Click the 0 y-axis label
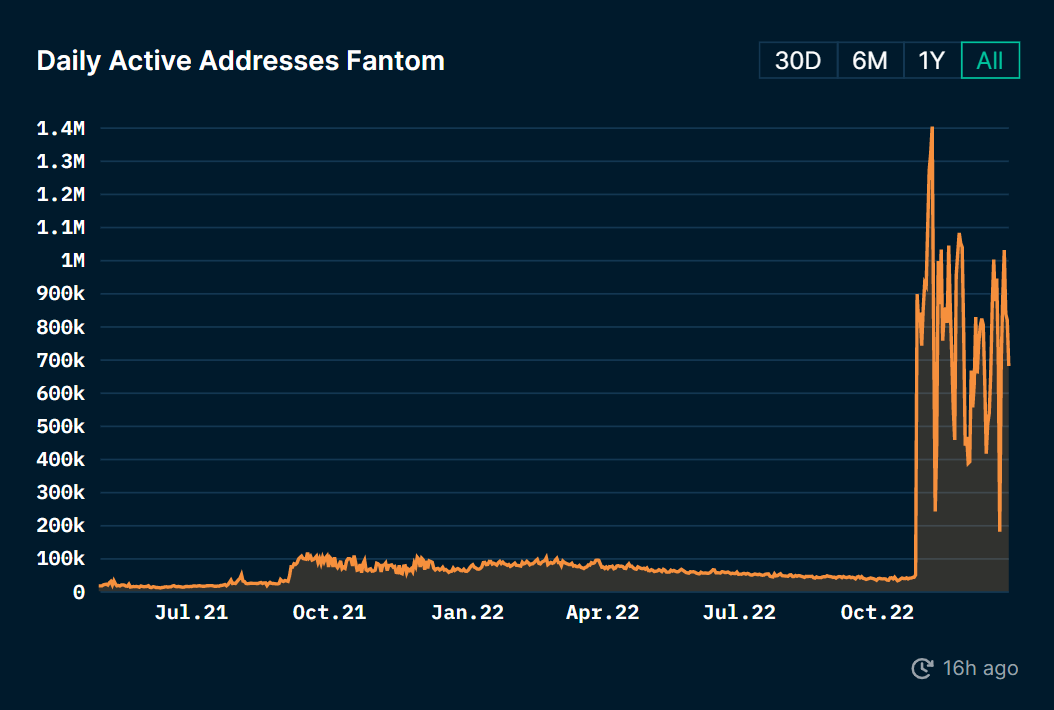 point(79,592)
